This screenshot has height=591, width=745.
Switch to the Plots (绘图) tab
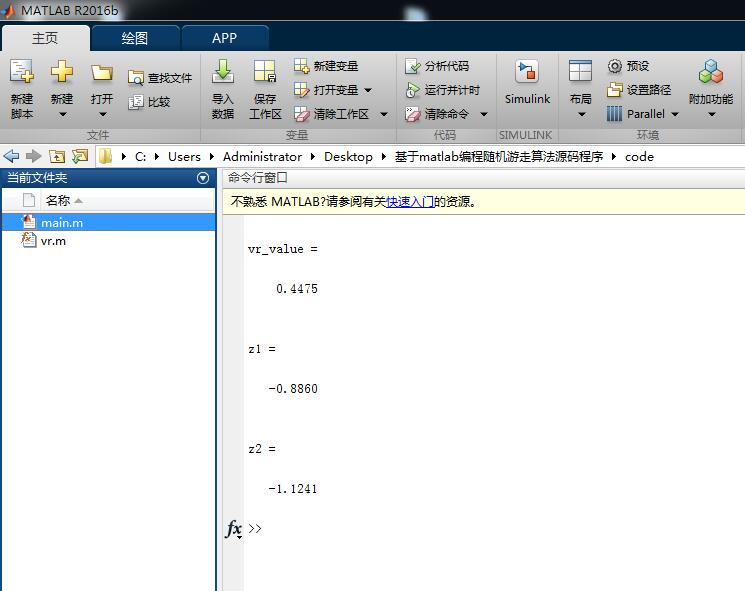(134, 38)
